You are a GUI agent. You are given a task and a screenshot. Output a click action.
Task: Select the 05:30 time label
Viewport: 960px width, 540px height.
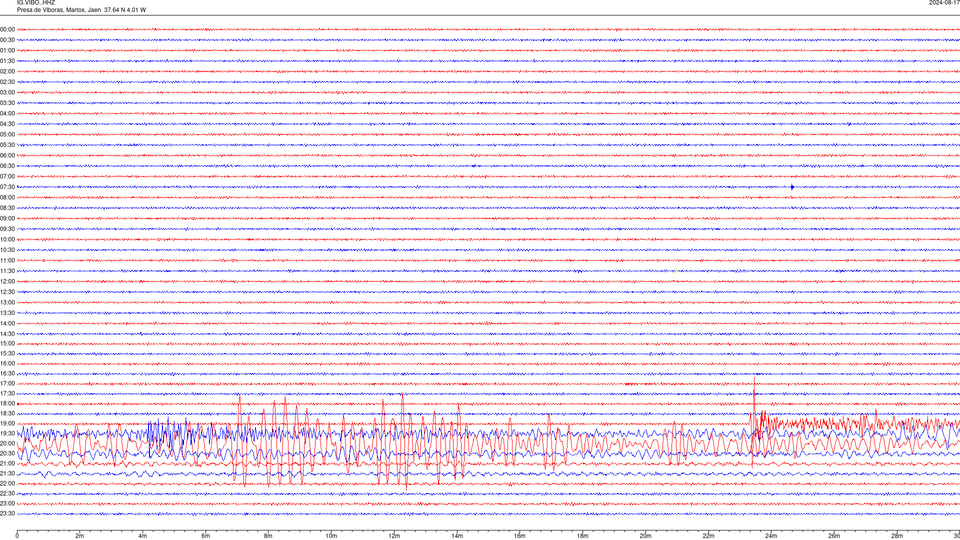point(7,145)
